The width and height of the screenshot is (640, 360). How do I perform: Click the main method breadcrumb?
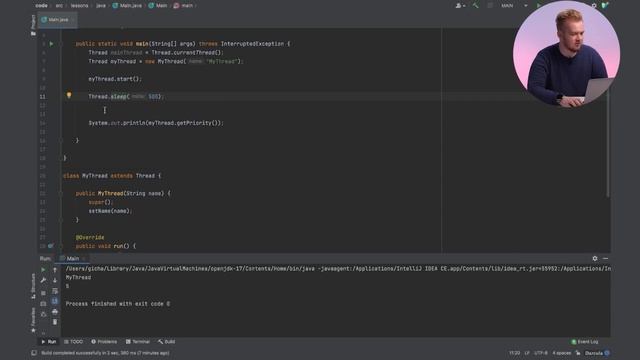(x=183, y=6)
